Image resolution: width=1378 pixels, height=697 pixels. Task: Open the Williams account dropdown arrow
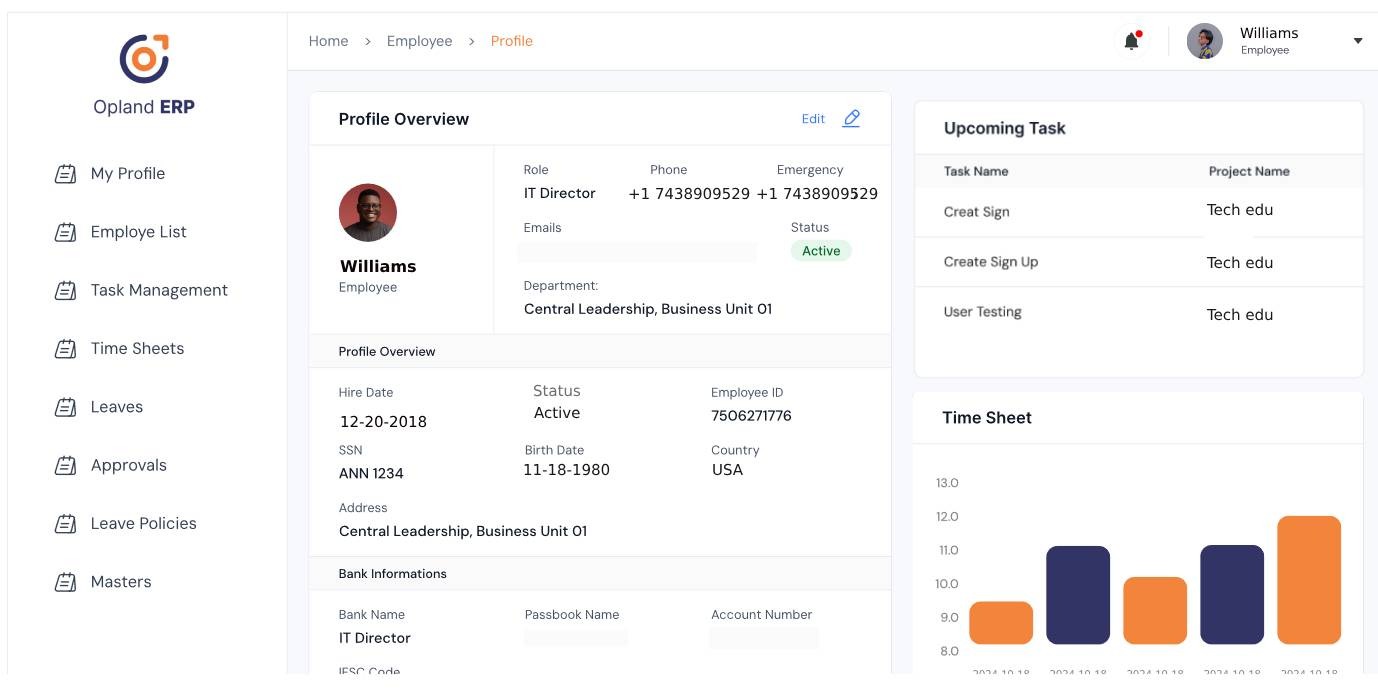tap(1357, 41)
